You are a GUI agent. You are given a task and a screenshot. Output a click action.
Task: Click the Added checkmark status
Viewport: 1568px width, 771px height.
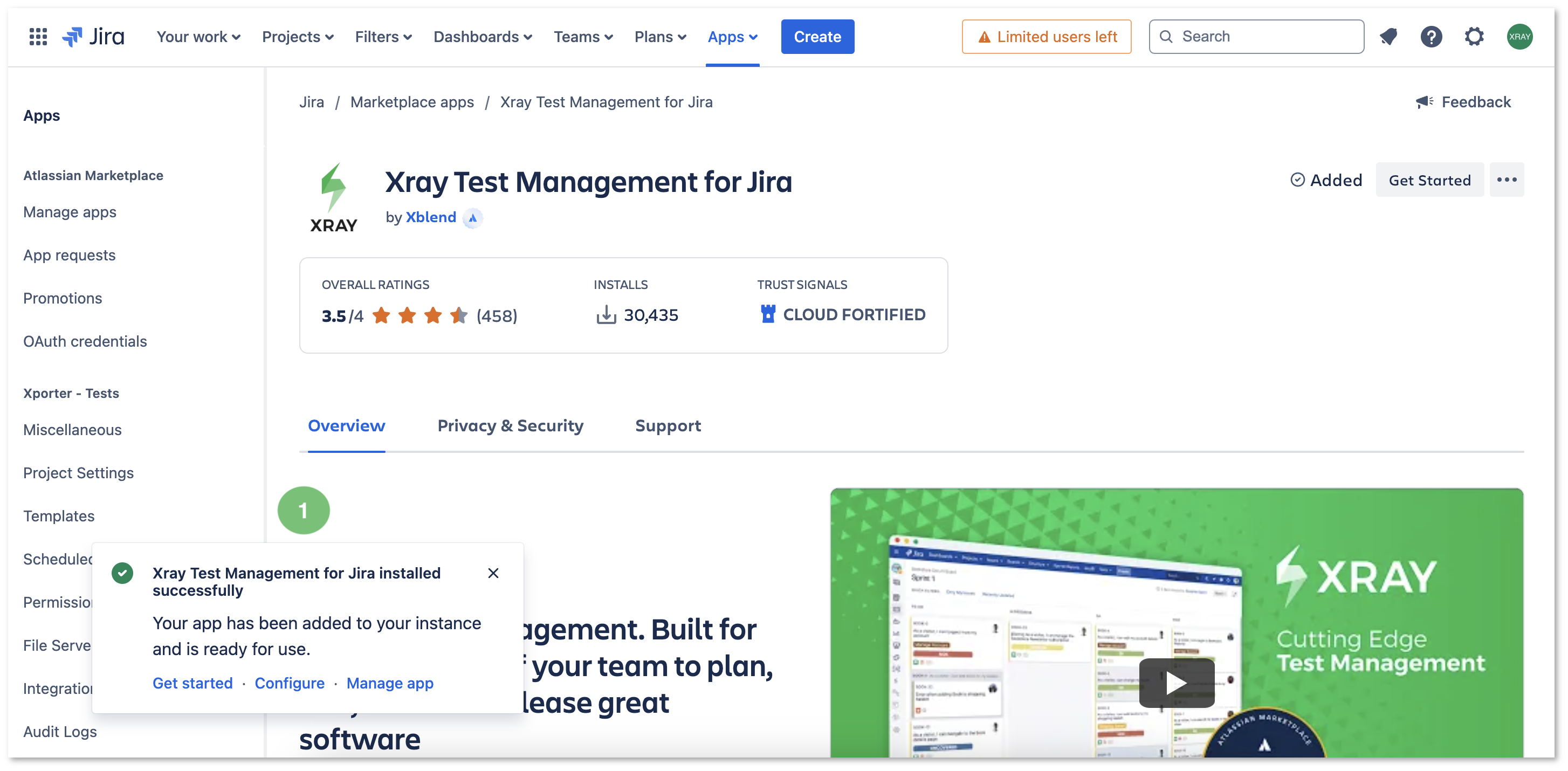[1326, 180]
